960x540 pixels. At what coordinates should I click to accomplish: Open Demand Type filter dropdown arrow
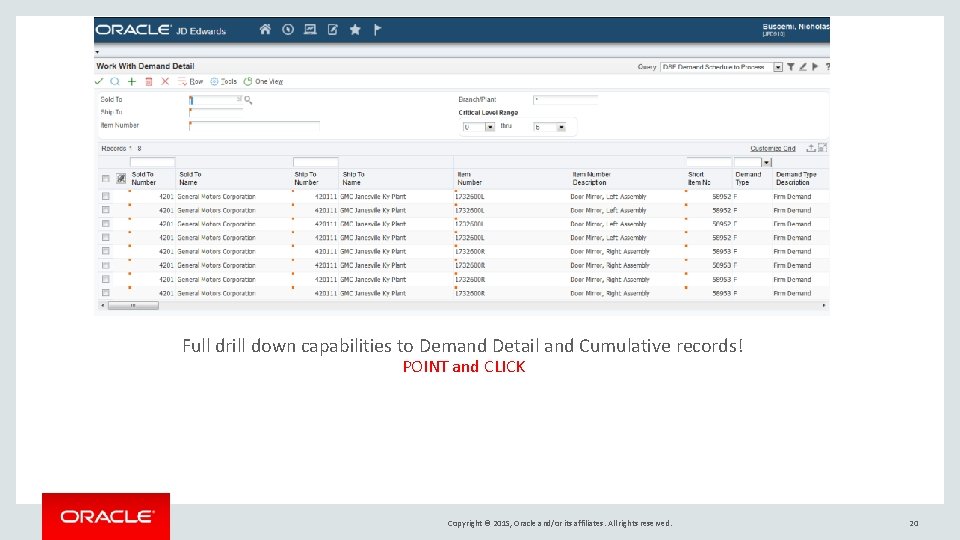click(x=766, y=162)
